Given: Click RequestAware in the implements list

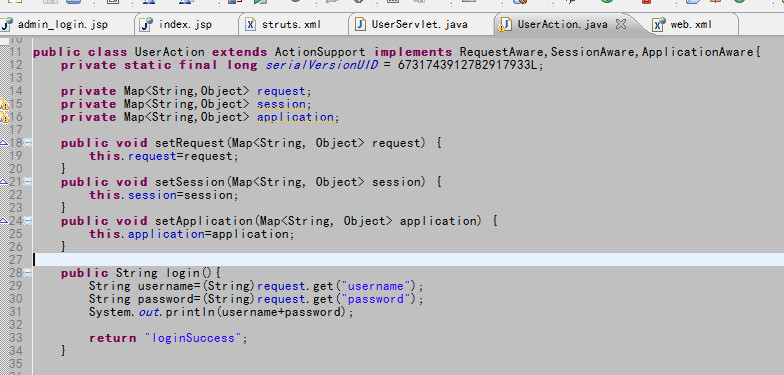Looking at the screenshot, I should pos(503,52).
